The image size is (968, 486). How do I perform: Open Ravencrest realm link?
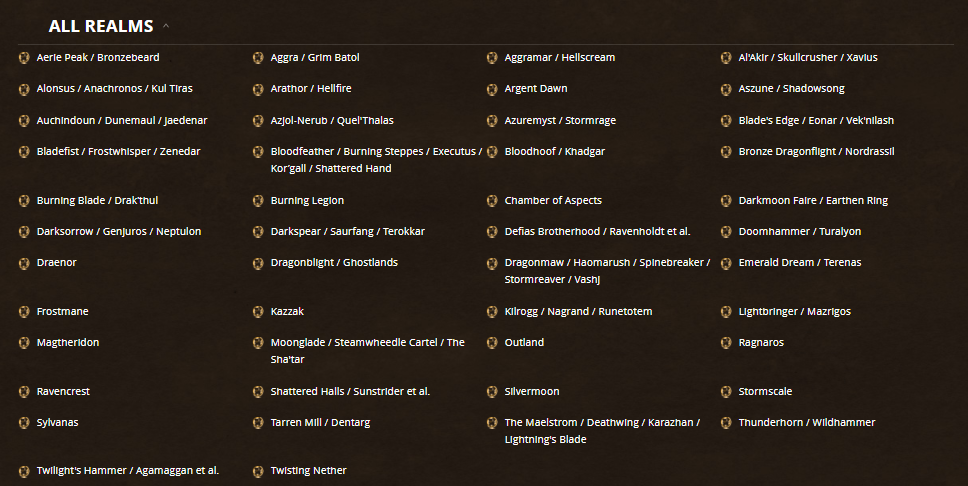tap(63, 392)
